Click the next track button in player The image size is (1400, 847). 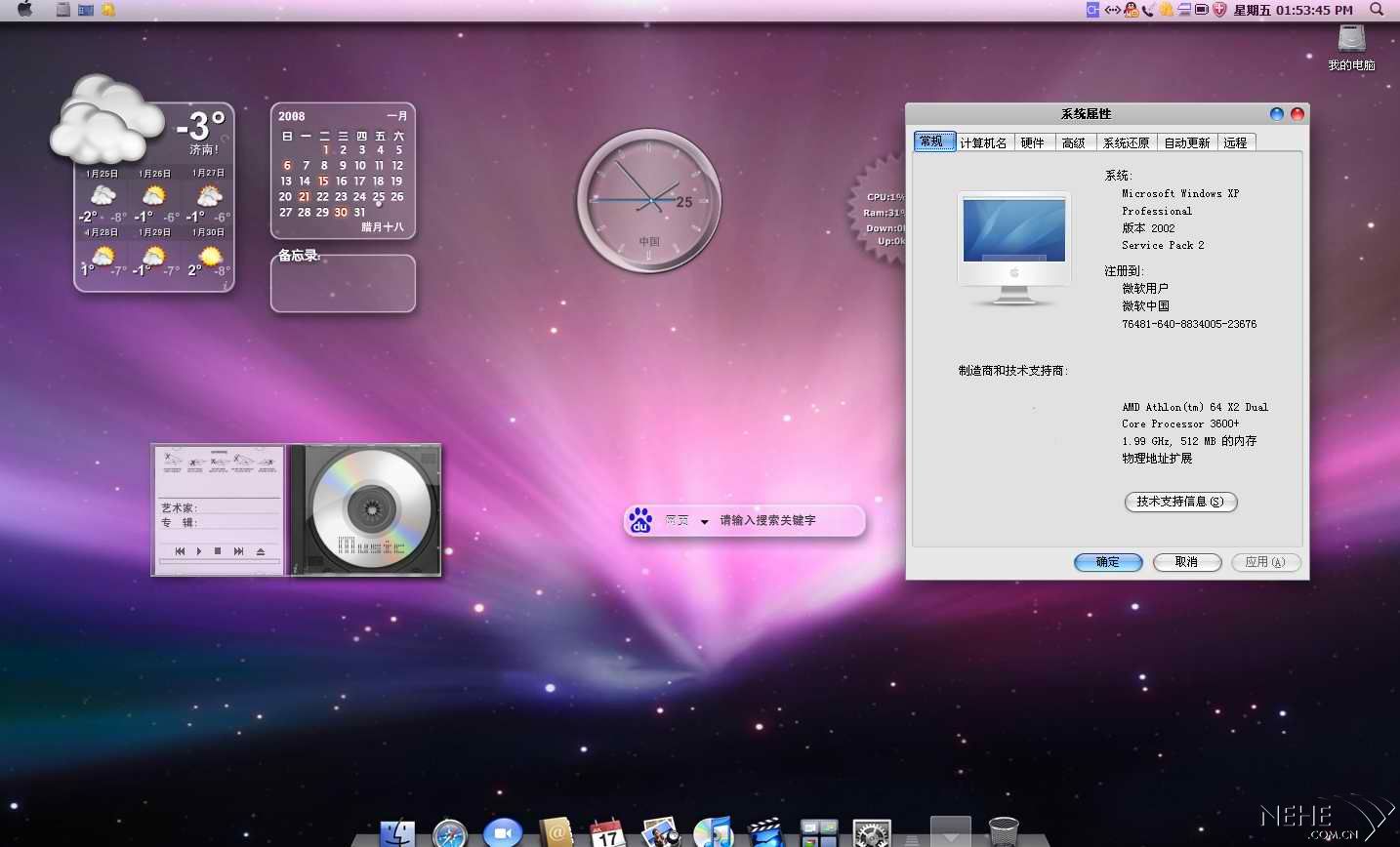238,551
